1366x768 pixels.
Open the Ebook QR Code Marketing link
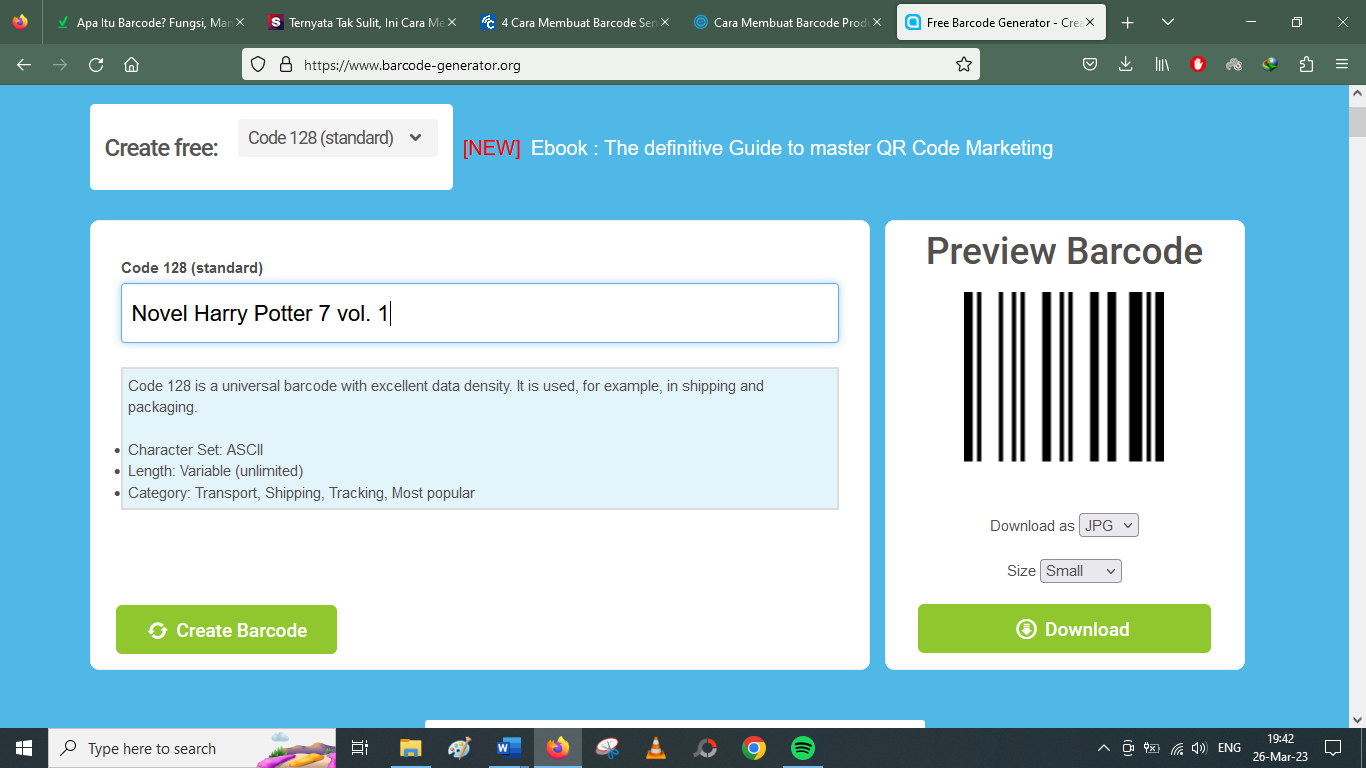[792, 148]
